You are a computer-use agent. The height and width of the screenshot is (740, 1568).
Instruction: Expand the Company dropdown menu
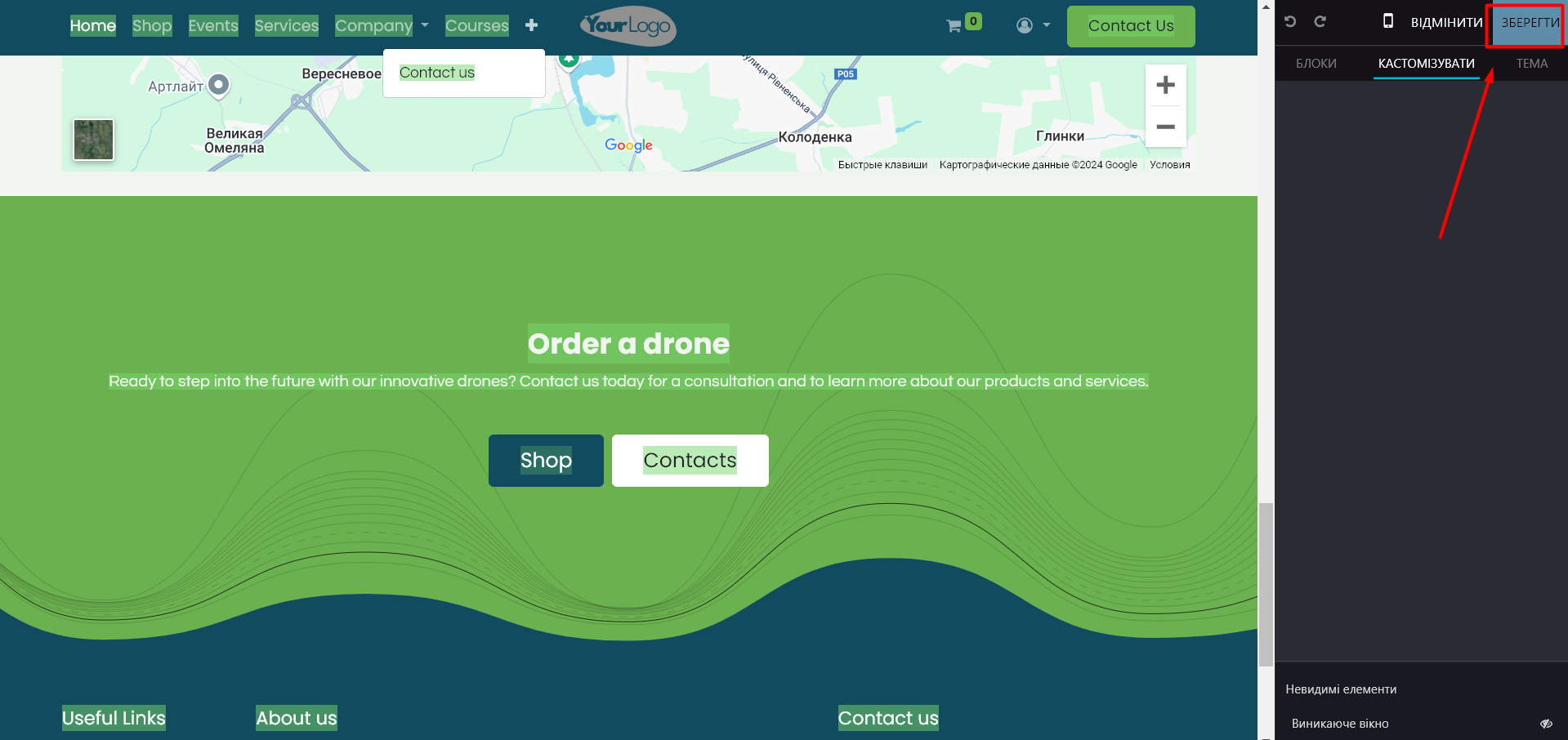pos(382,26)
